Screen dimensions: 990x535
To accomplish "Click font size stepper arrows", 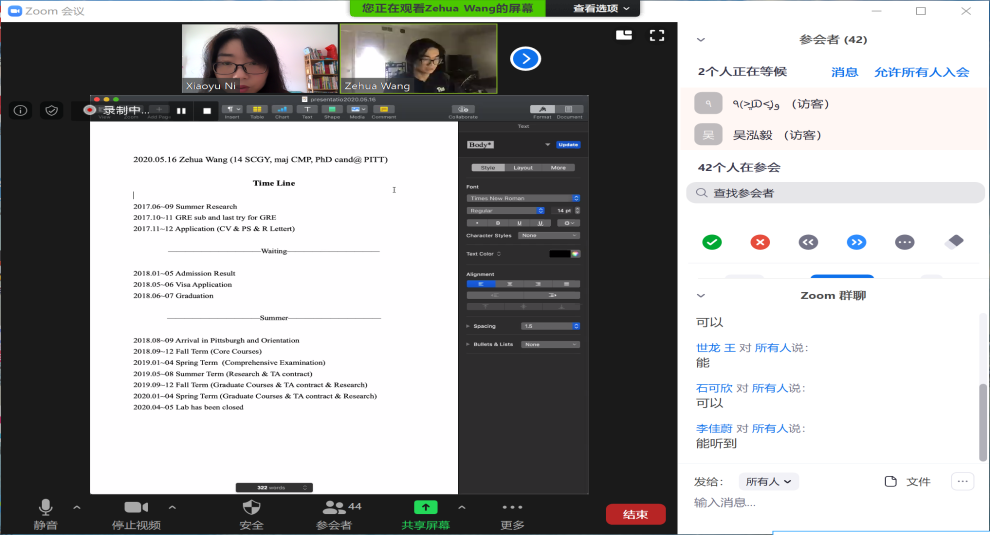I will (577, 210).
